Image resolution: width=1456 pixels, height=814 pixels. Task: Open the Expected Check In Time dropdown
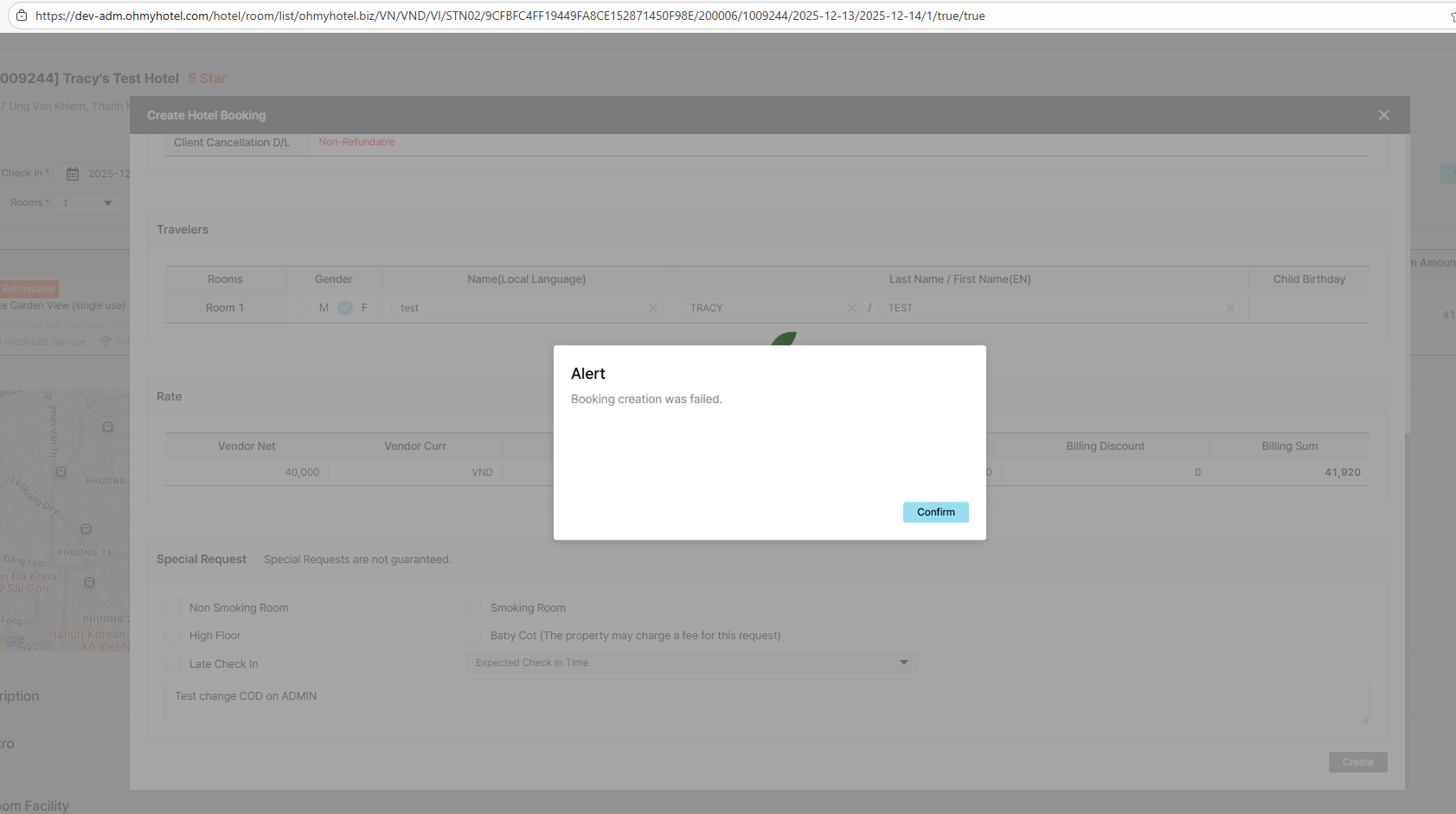click(x=691, y=663)
